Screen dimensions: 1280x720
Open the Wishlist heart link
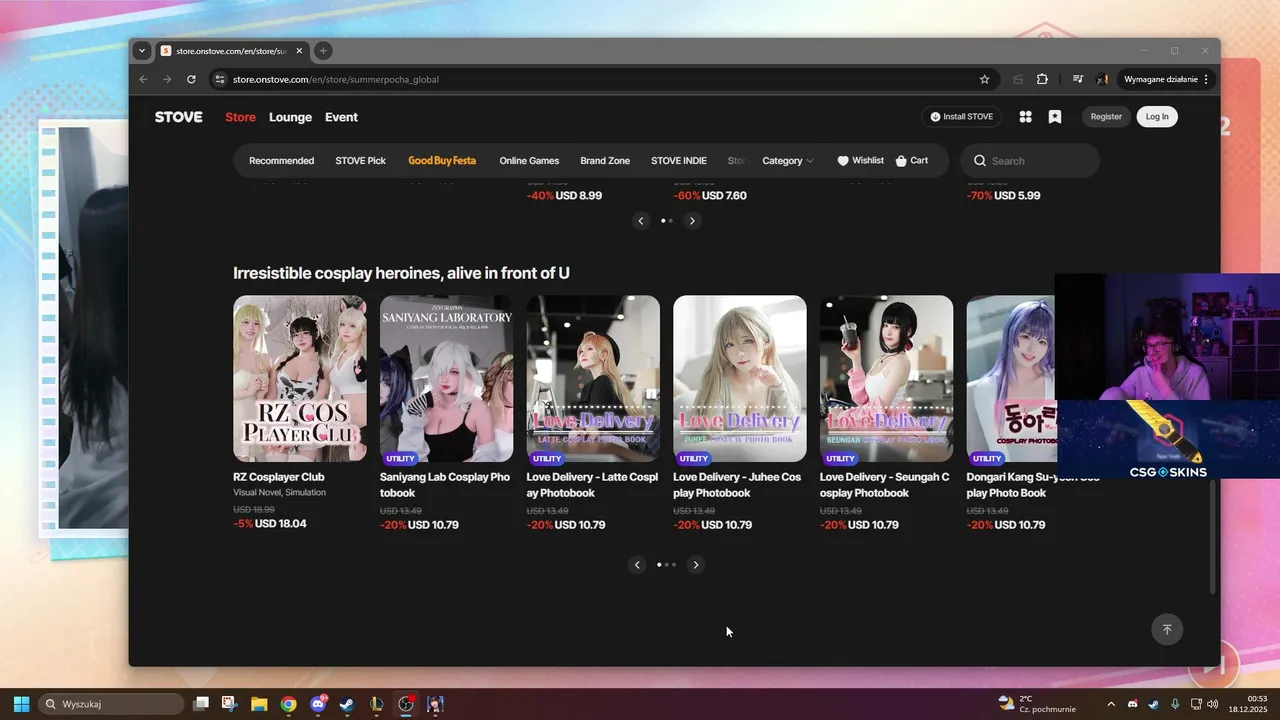861,161
